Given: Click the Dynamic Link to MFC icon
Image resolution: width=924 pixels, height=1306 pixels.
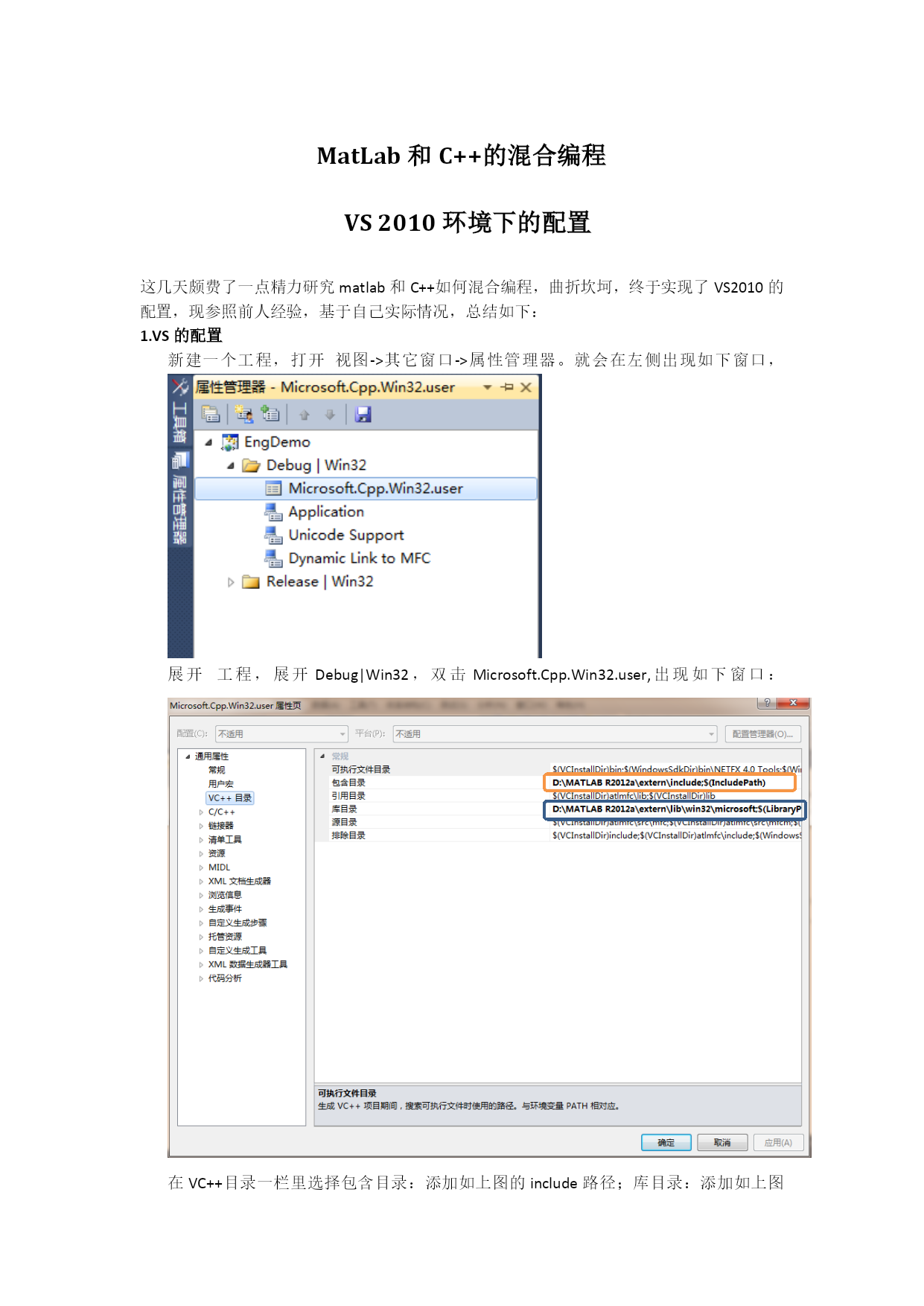Looking at the screenshot, I should click(273, 558).
